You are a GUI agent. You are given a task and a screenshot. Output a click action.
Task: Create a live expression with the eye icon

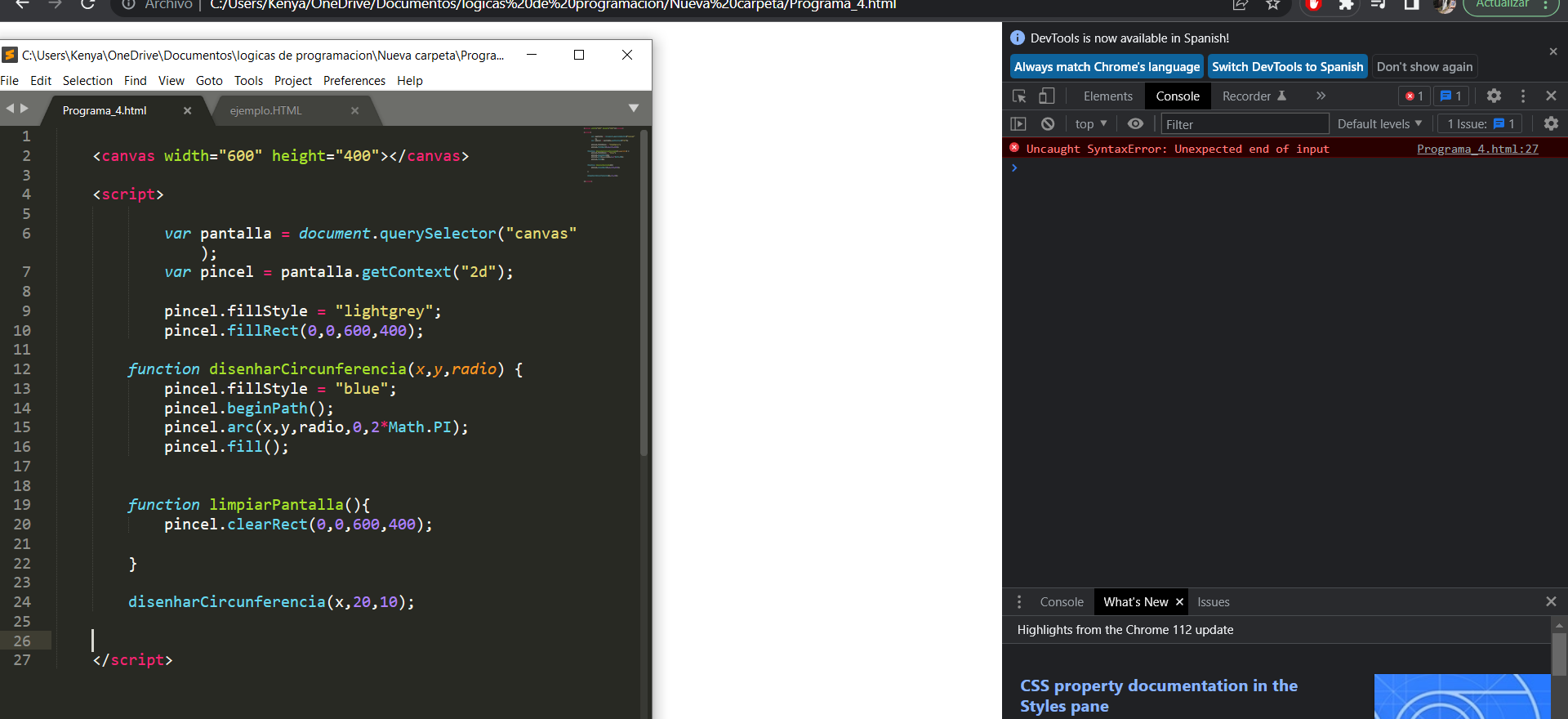[x=1135, y=123]
